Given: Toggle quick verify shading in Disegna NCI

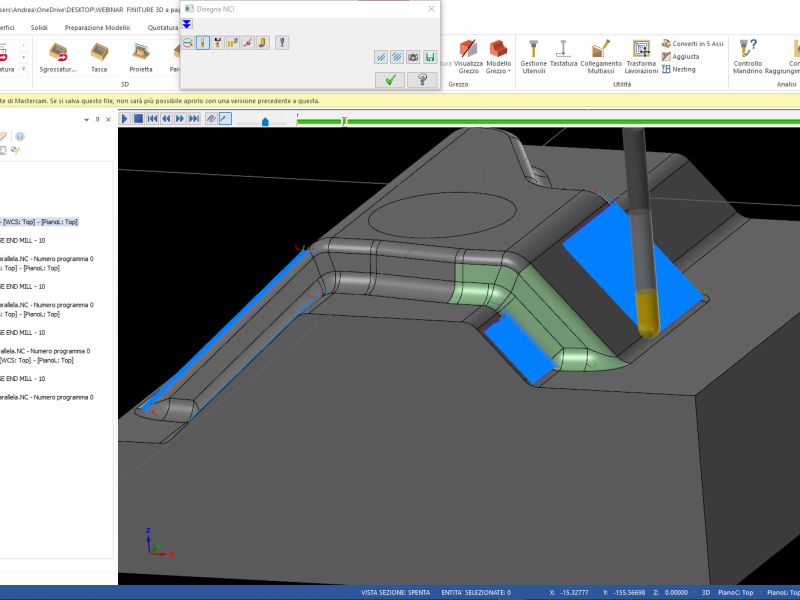Looking at the screenshot, I should [x=262, y=43].
